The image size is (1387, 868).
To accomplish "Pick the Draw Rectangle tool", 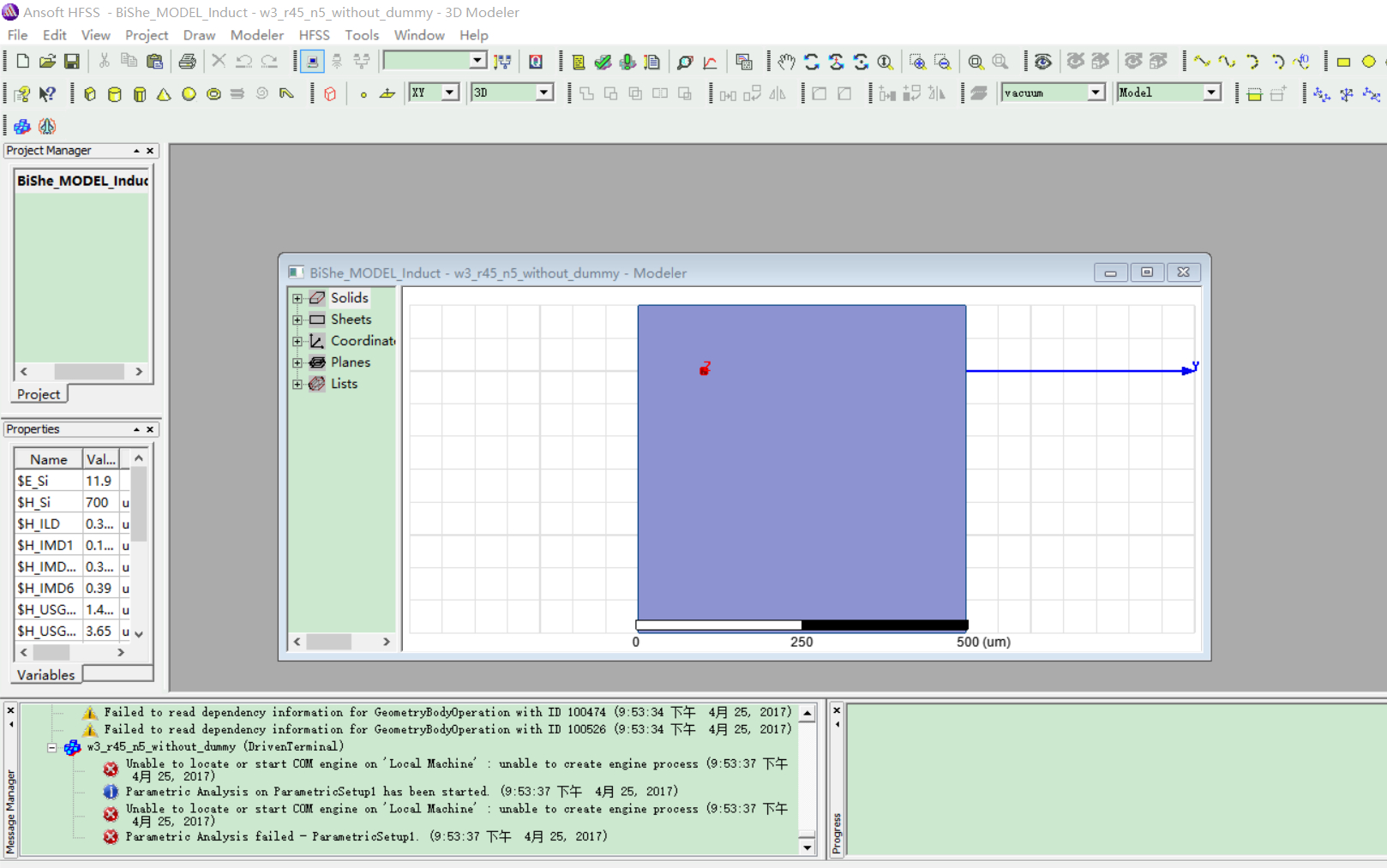I will (1343, 62).
